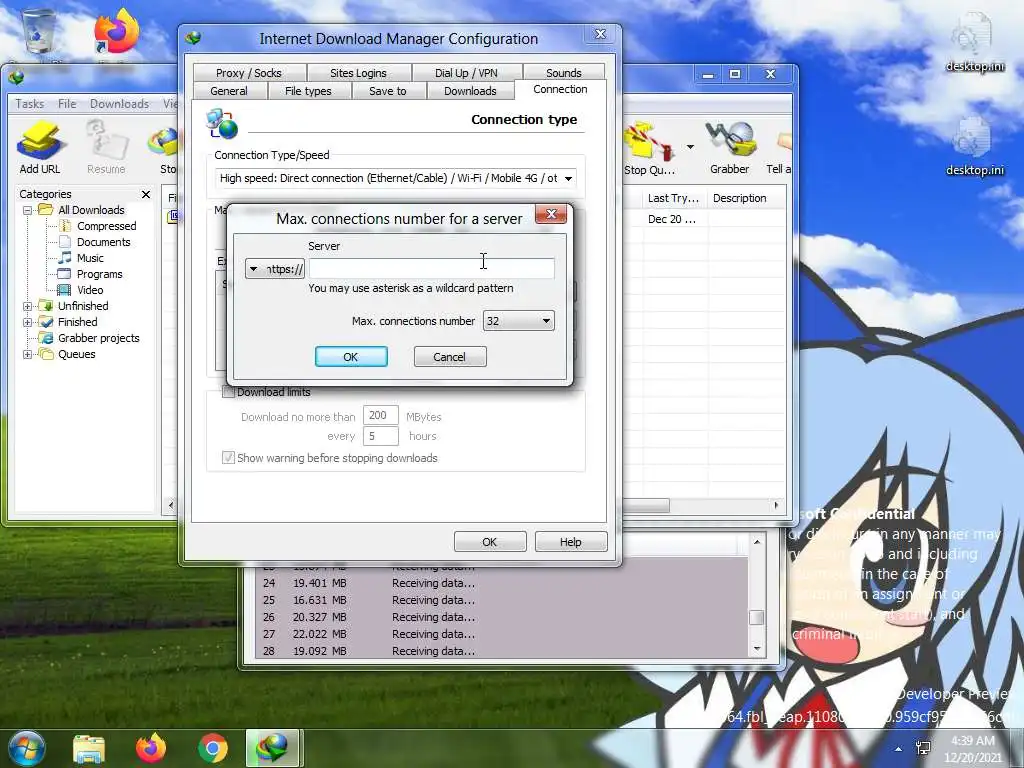Select Grabber projects in the tree

pos(99,338)
